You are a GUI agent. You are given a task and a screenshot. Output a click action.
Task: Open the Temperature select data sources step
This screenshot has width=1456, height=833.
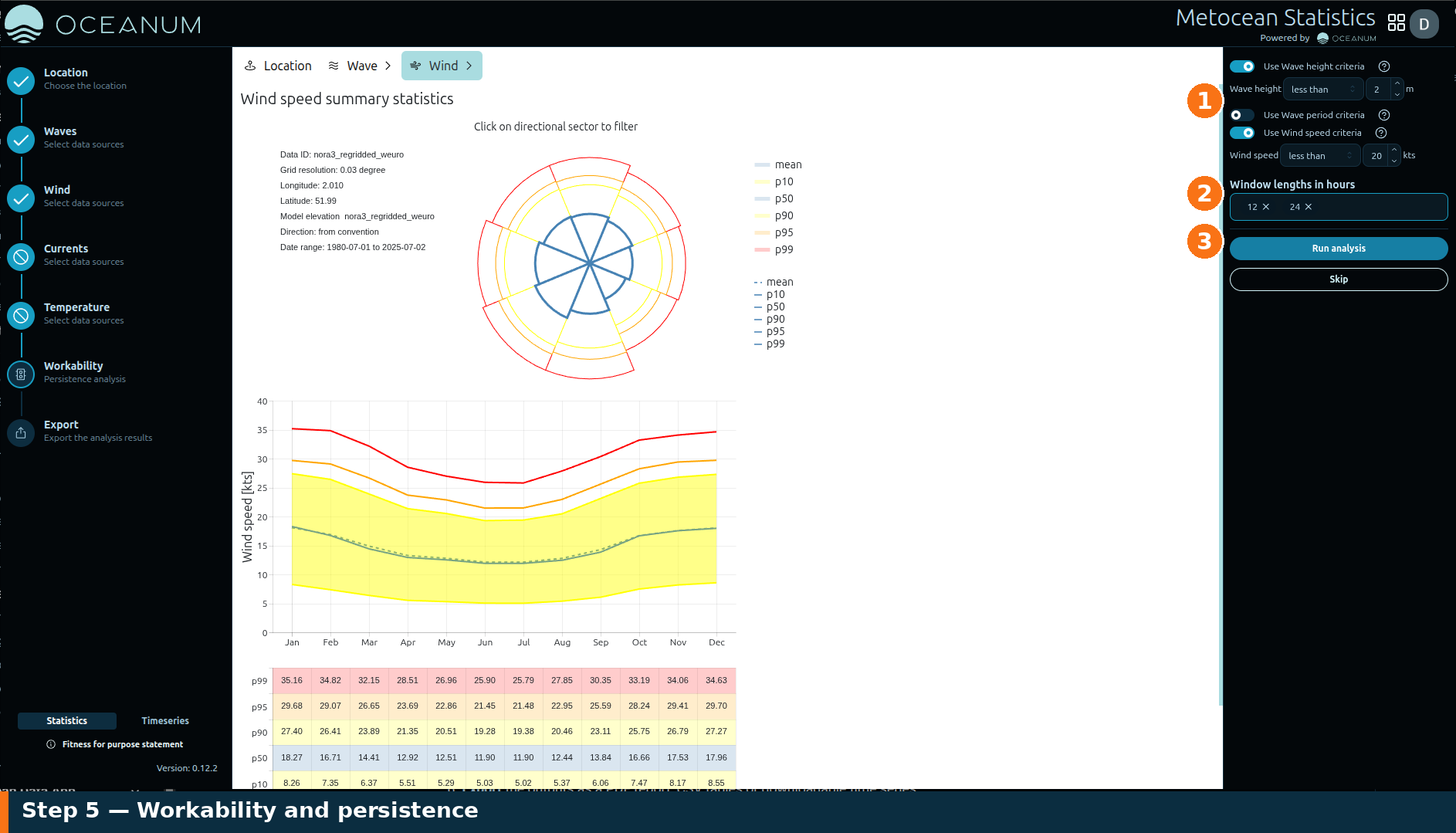(83, 313)
